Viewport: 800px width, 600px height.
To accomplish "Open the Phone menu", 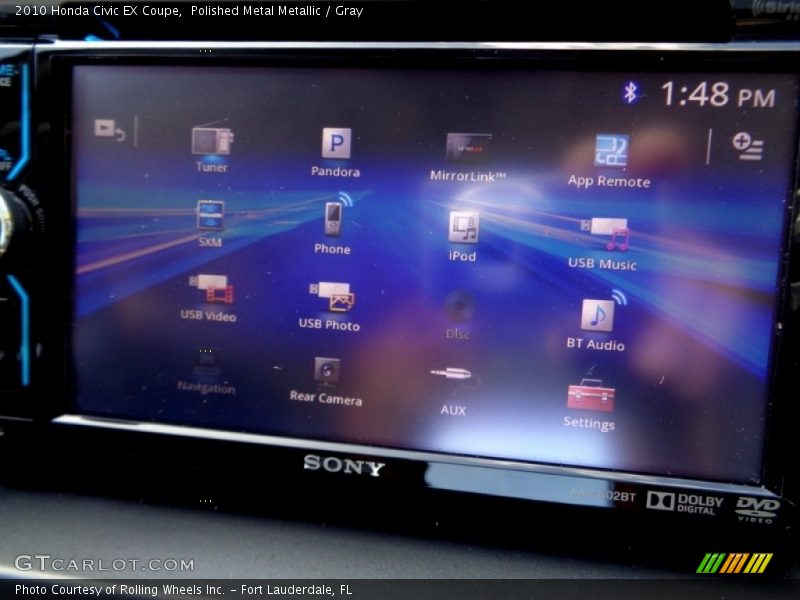I will [333, 224].
